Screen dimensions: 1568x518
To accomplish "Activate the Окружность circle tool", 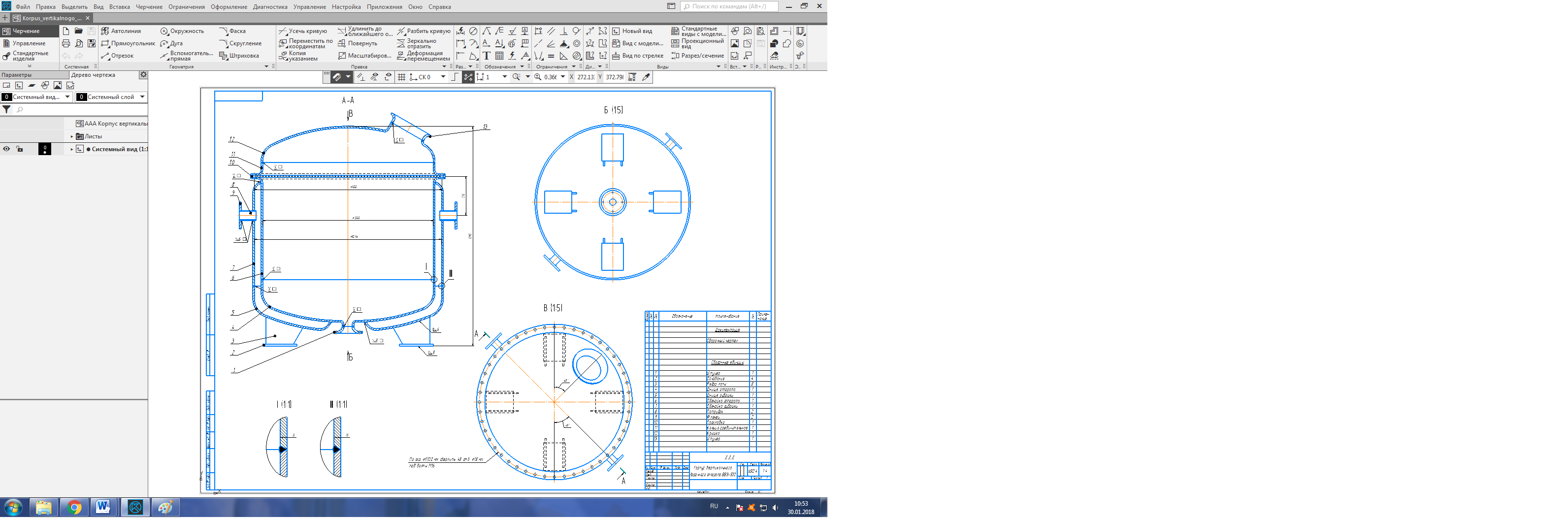I will (x=182, y=31).
